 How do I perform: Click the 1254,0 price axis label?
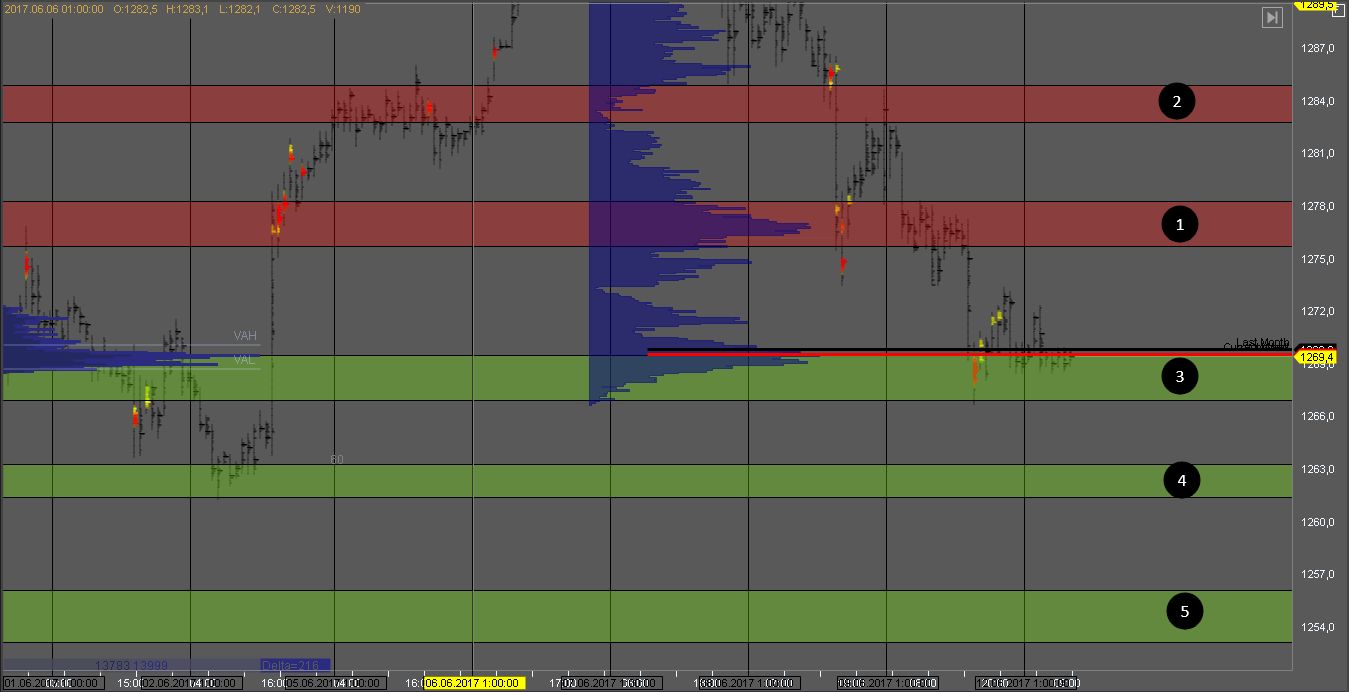[x=1319, y=627]
